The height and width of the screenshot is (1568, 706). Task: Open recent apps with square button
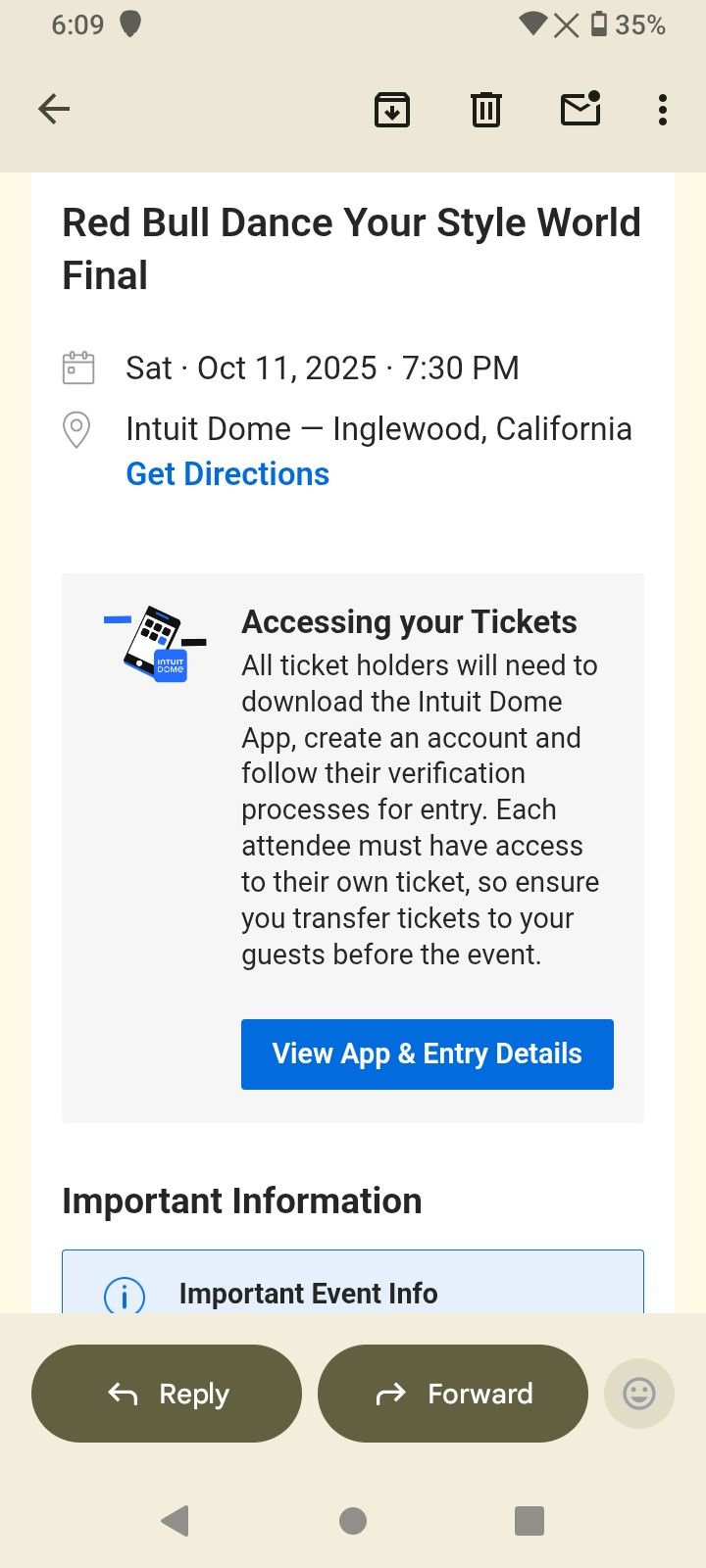529,1520
